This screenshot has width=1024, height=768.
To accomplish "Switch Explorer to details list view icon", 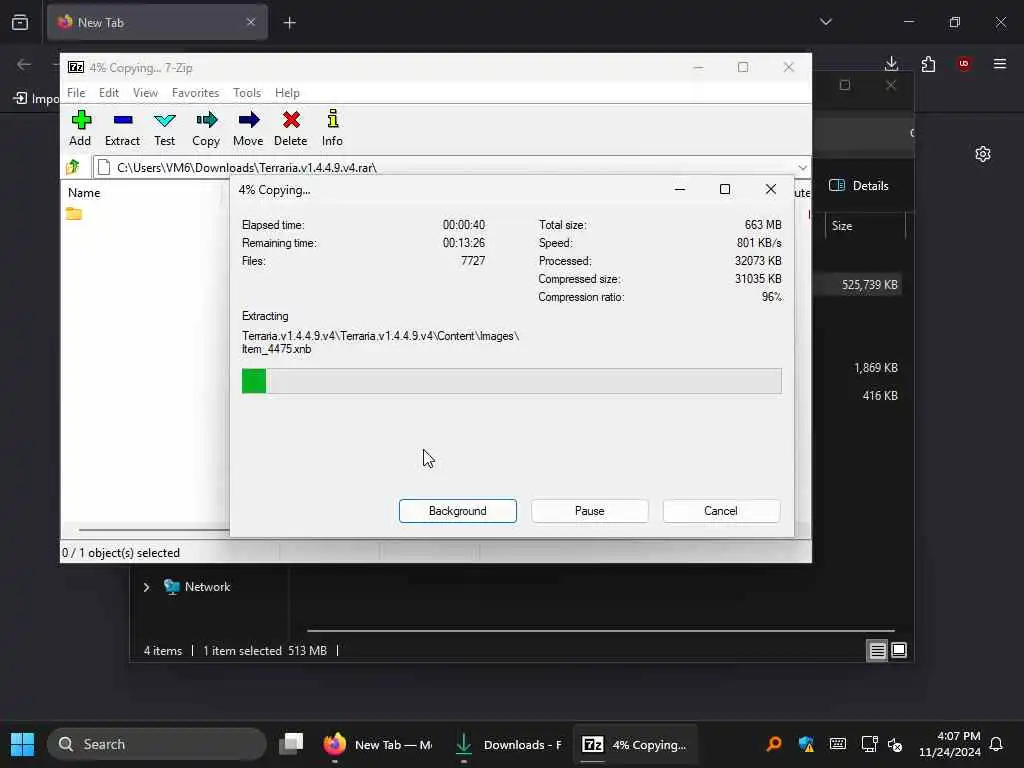I will coord(877,650).
